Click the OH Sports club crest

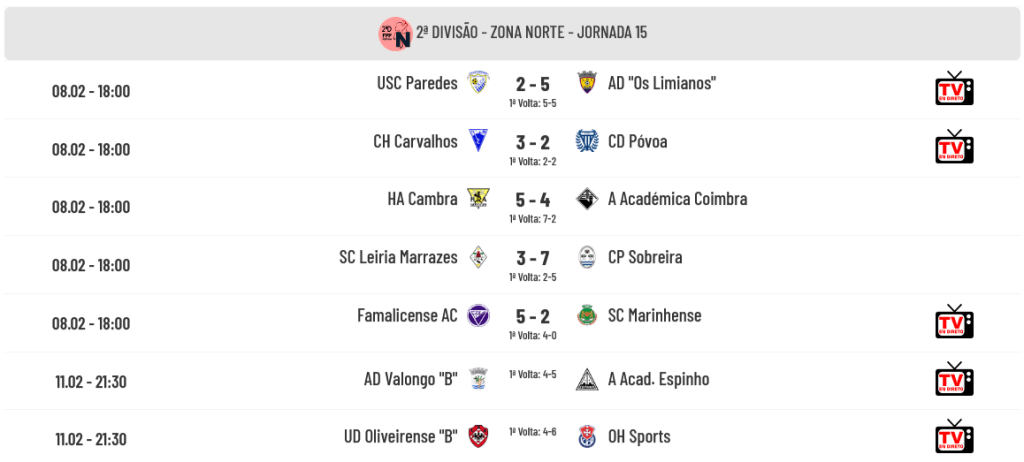tap(586, 437)
